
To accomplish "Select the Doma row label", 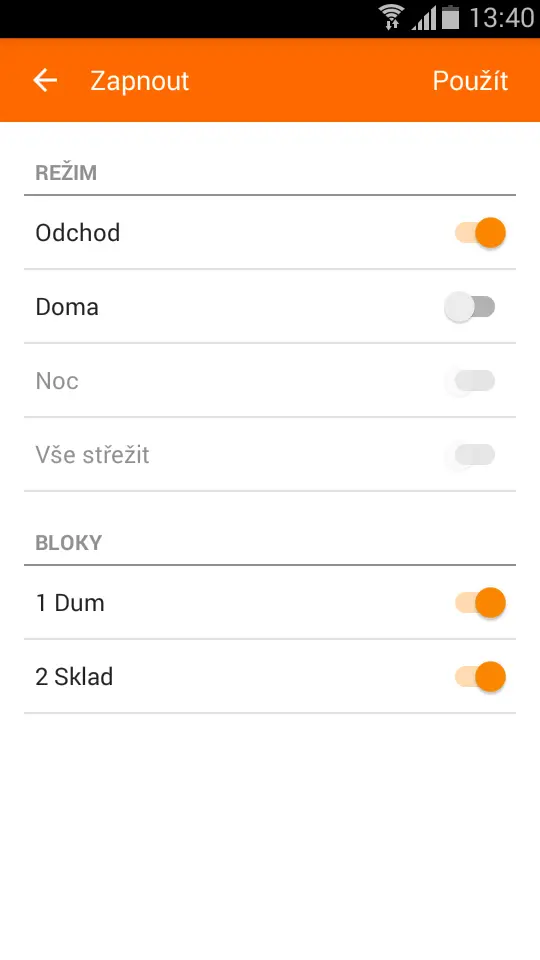I will coord(67,307).
